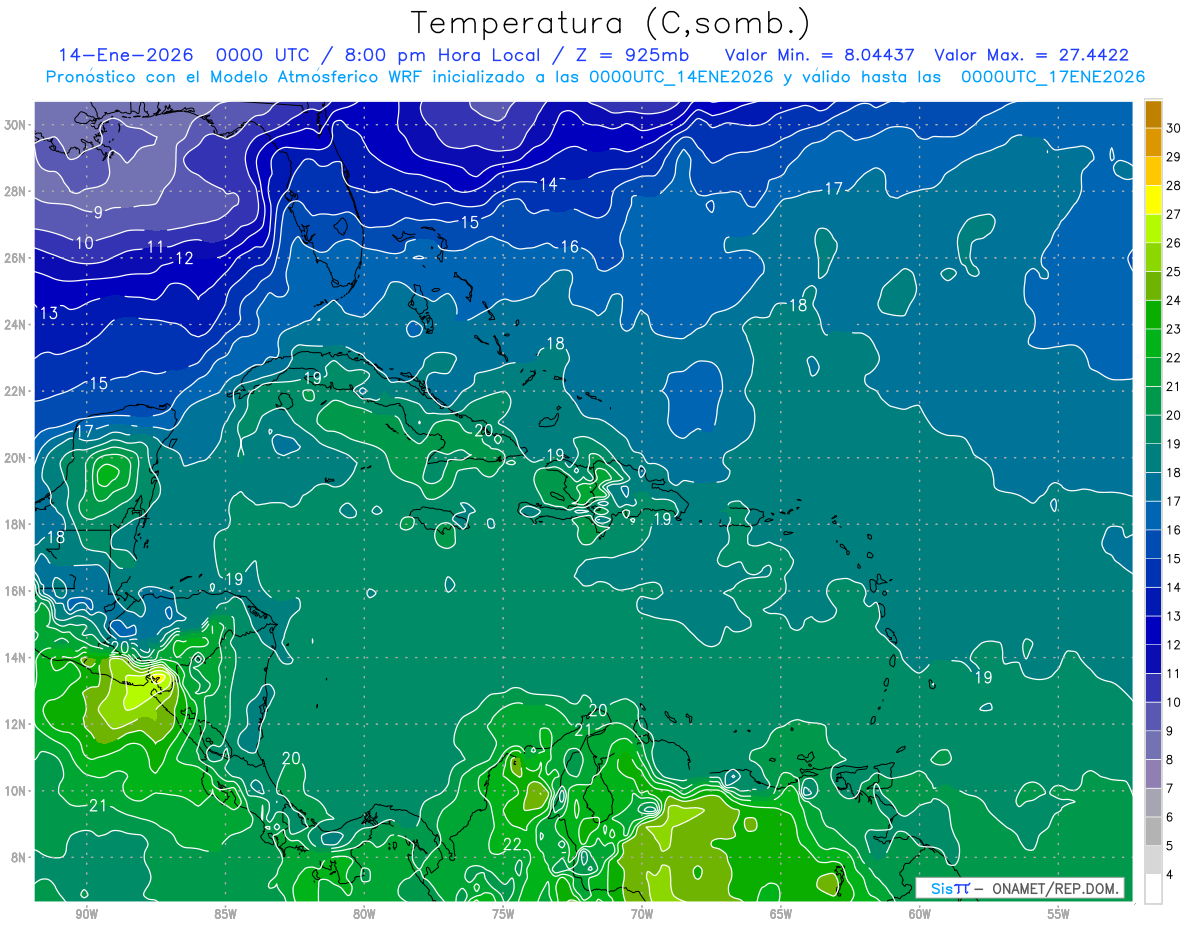Click the '28N' latitude axis label
The width and height of the screenshot is (1200, 927).
[x=15, y=191]
